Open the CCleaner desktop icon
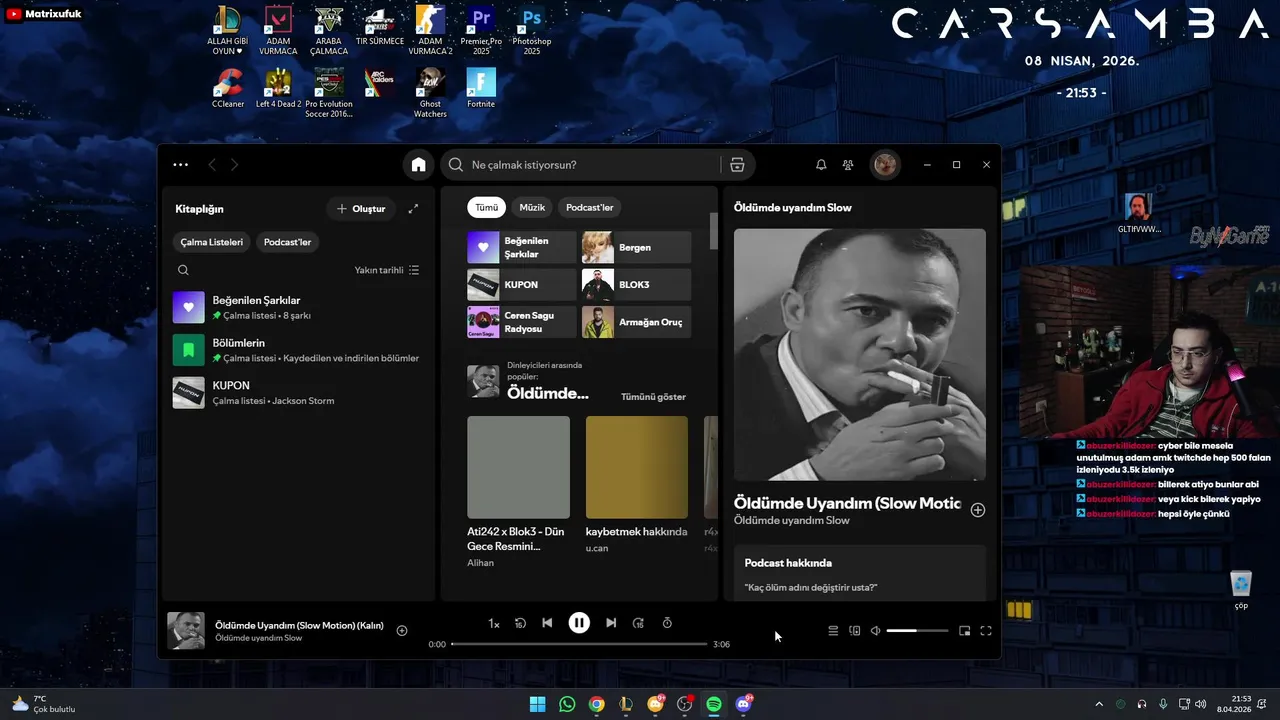This screenshot has height=720, width=1280. pyautogui.click(x=228, y=88)
